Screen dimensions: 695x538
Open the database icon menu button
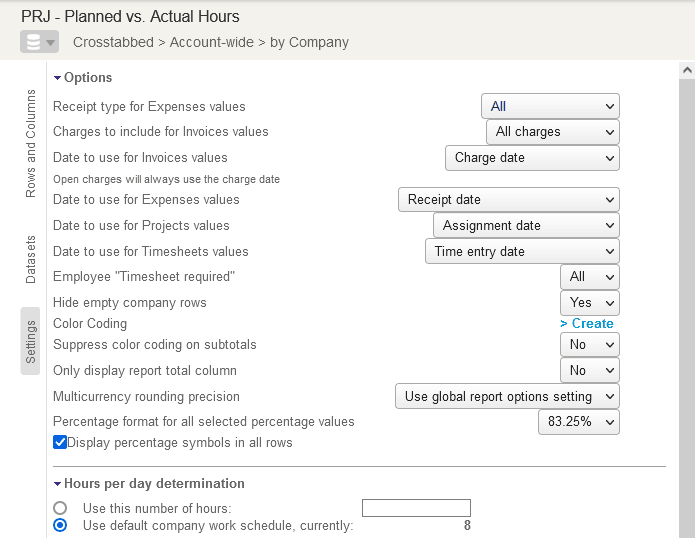[40, 42]
